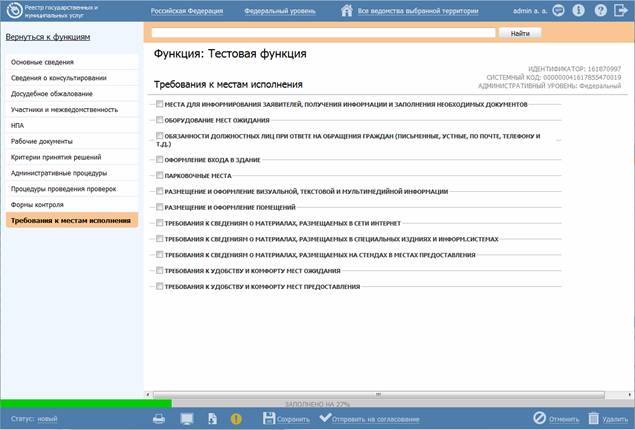Click the floppy disk save icon

click(x=269, y=418)
